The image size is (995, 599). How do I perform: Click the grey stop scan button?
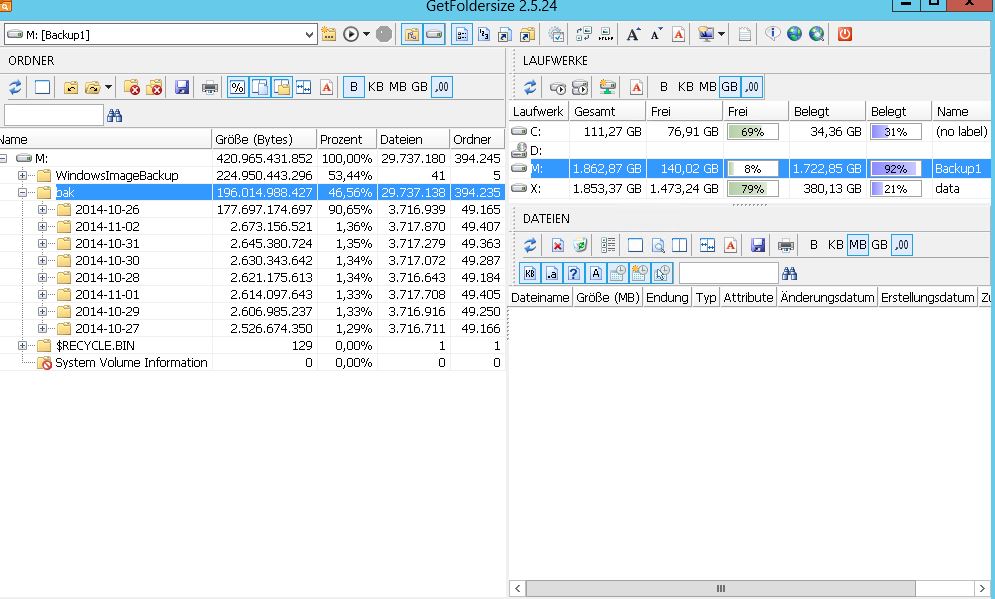pos(384,34)
